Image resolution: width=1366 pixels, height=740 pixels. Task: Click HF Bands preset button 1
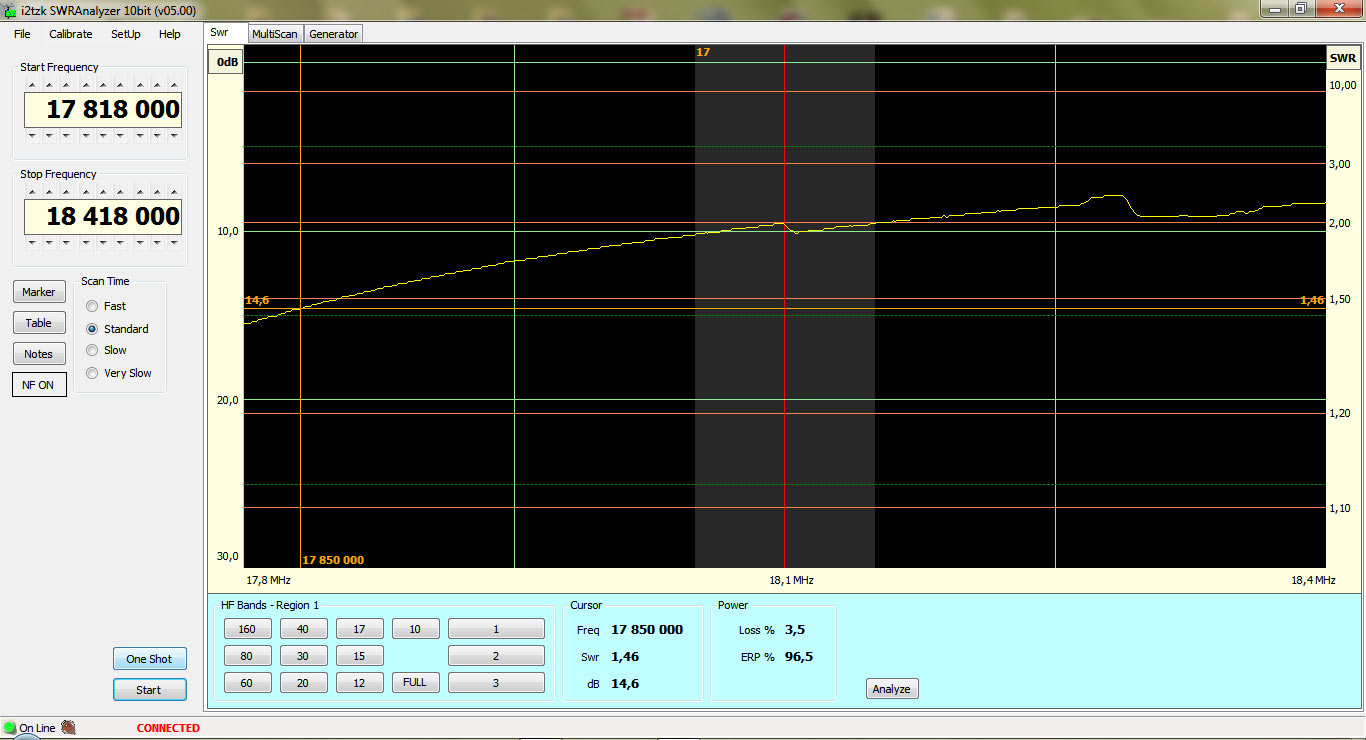point(496,629)
